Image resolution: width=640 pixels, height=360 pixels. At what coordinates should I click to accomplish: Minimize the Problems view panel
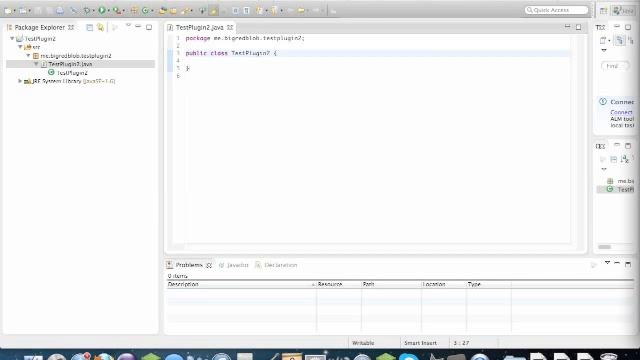617,264
